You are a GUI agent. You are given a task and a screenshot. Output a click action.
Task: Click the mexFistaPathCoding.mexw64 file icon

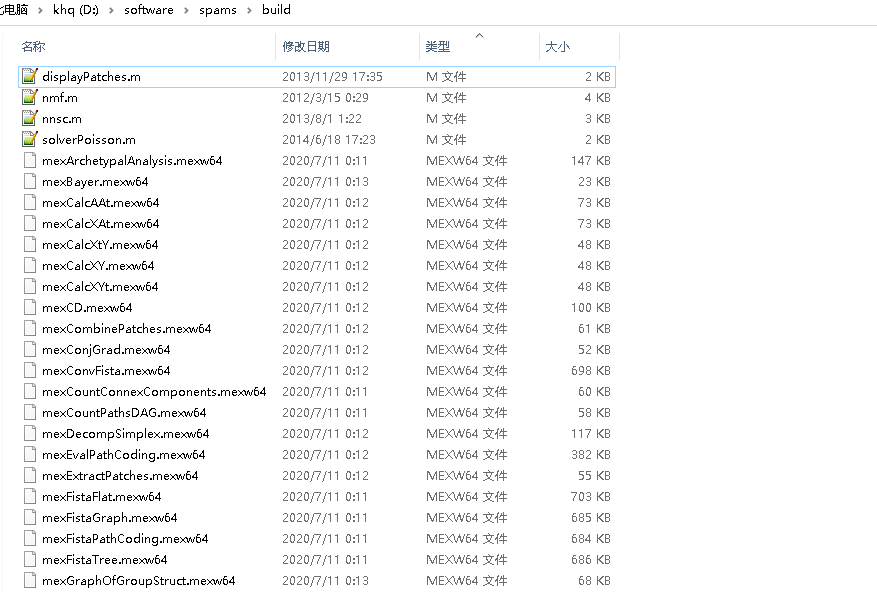coord(30,538)
